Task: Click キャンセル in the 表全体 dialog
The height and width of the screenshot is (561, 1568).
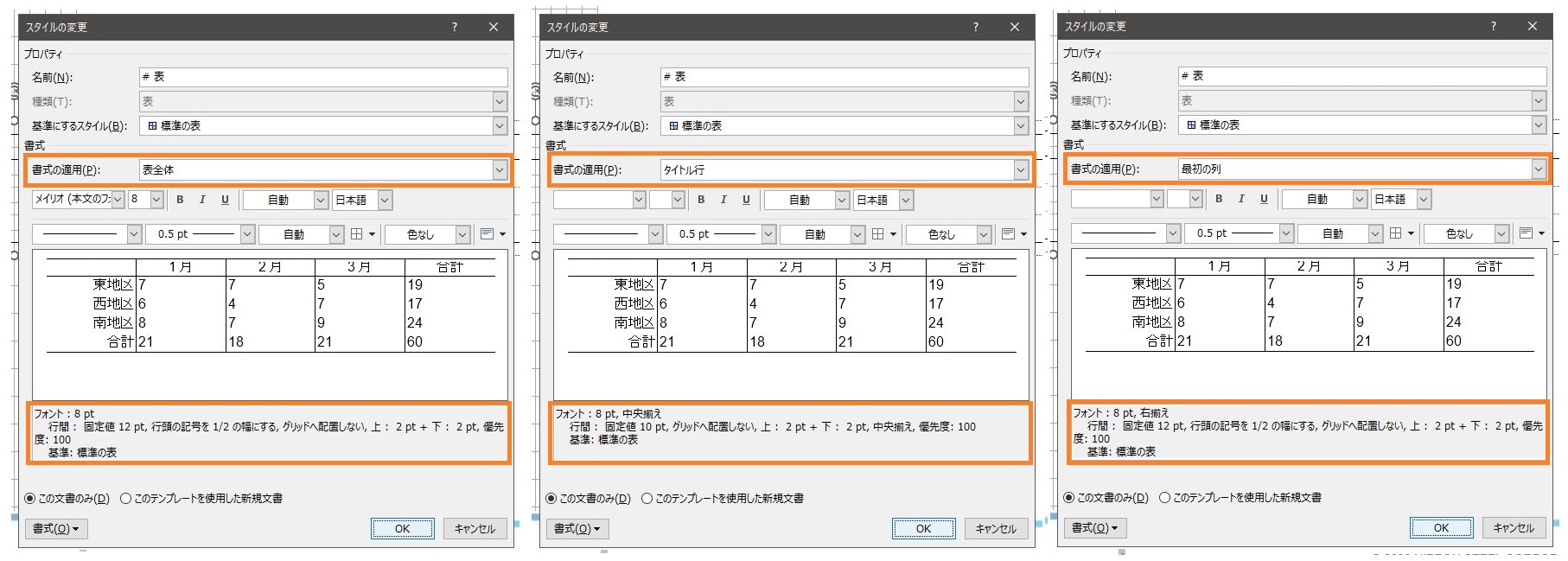Action: pyautogui.click(x=475, y=529)
